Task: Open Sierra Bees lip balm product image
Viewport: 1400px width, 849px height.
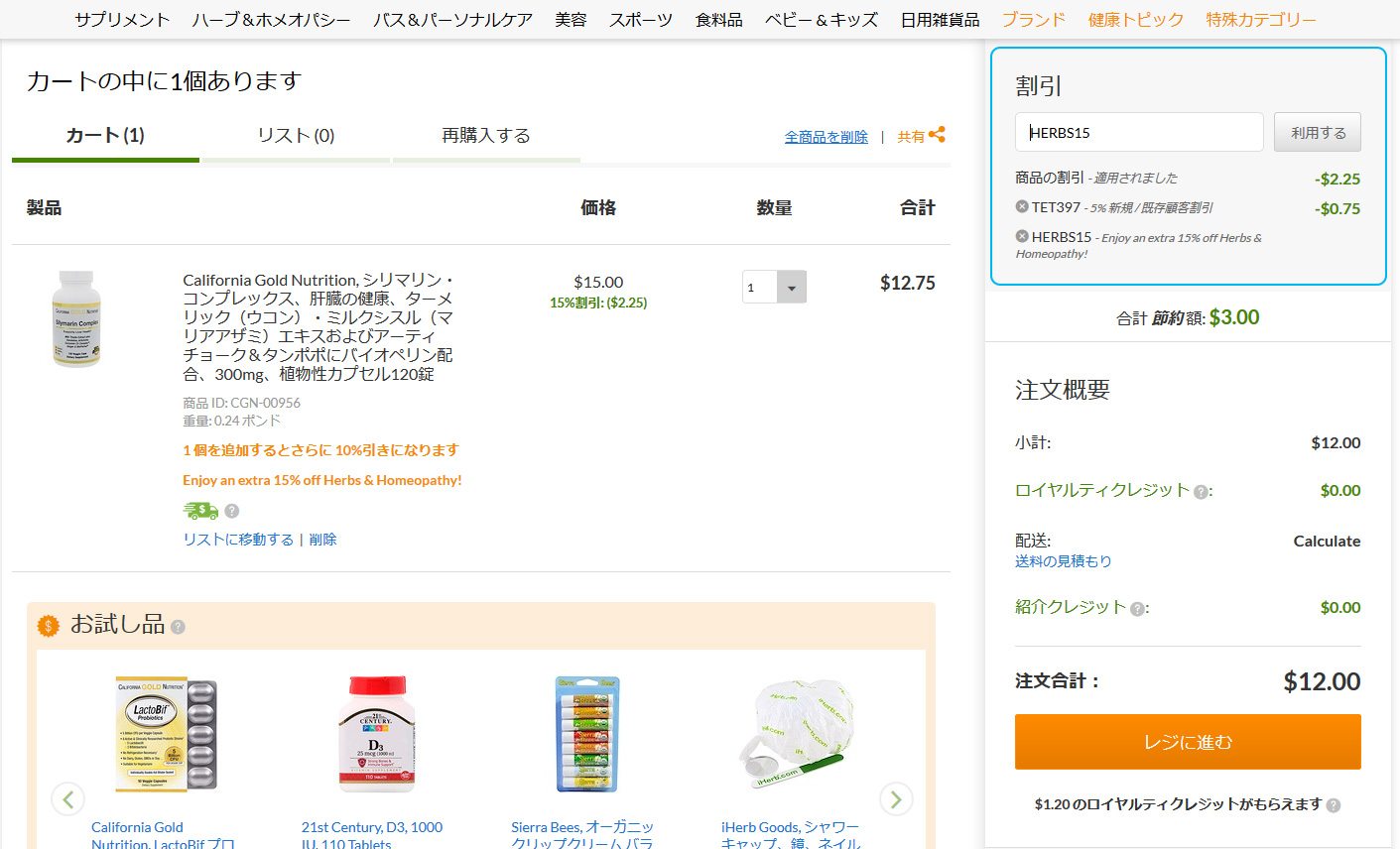Action: click(587, 735)
